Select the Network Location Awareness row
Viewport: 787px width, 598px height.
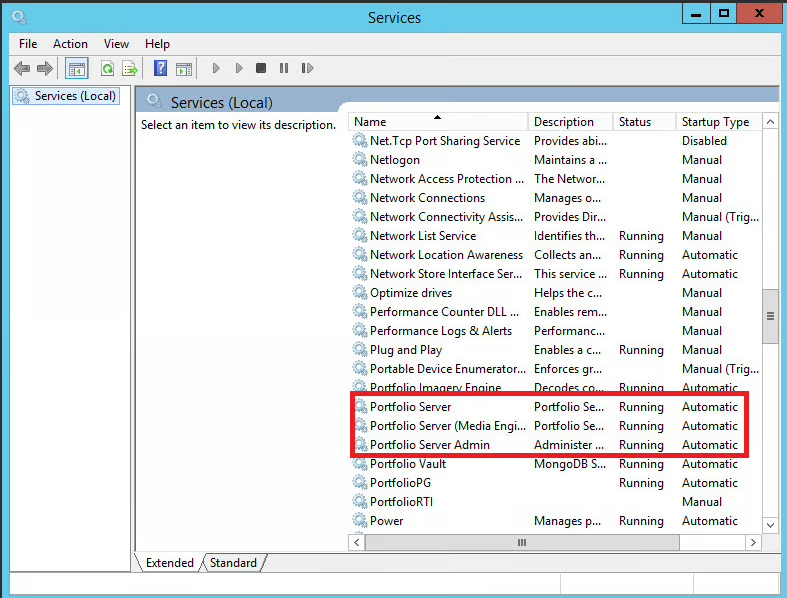[555, 255]
